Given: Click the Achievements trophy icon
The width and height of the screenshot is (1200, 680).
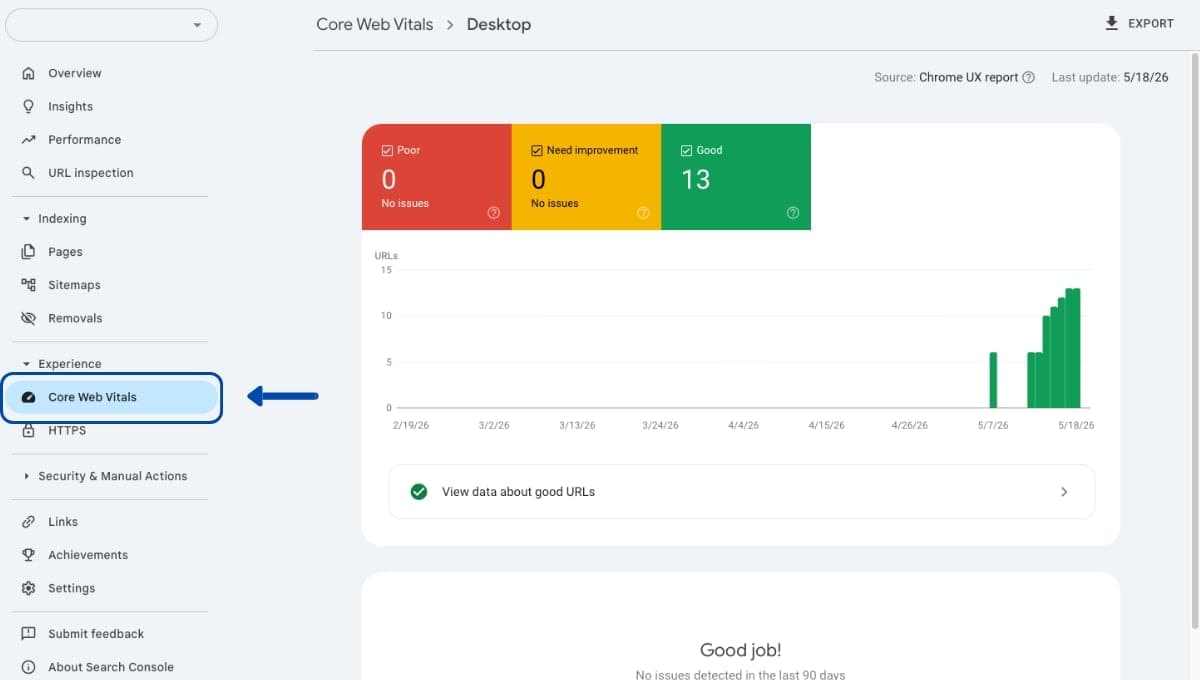Looking at the screenshot, I should pyautogui.click(x=28, y=555).
